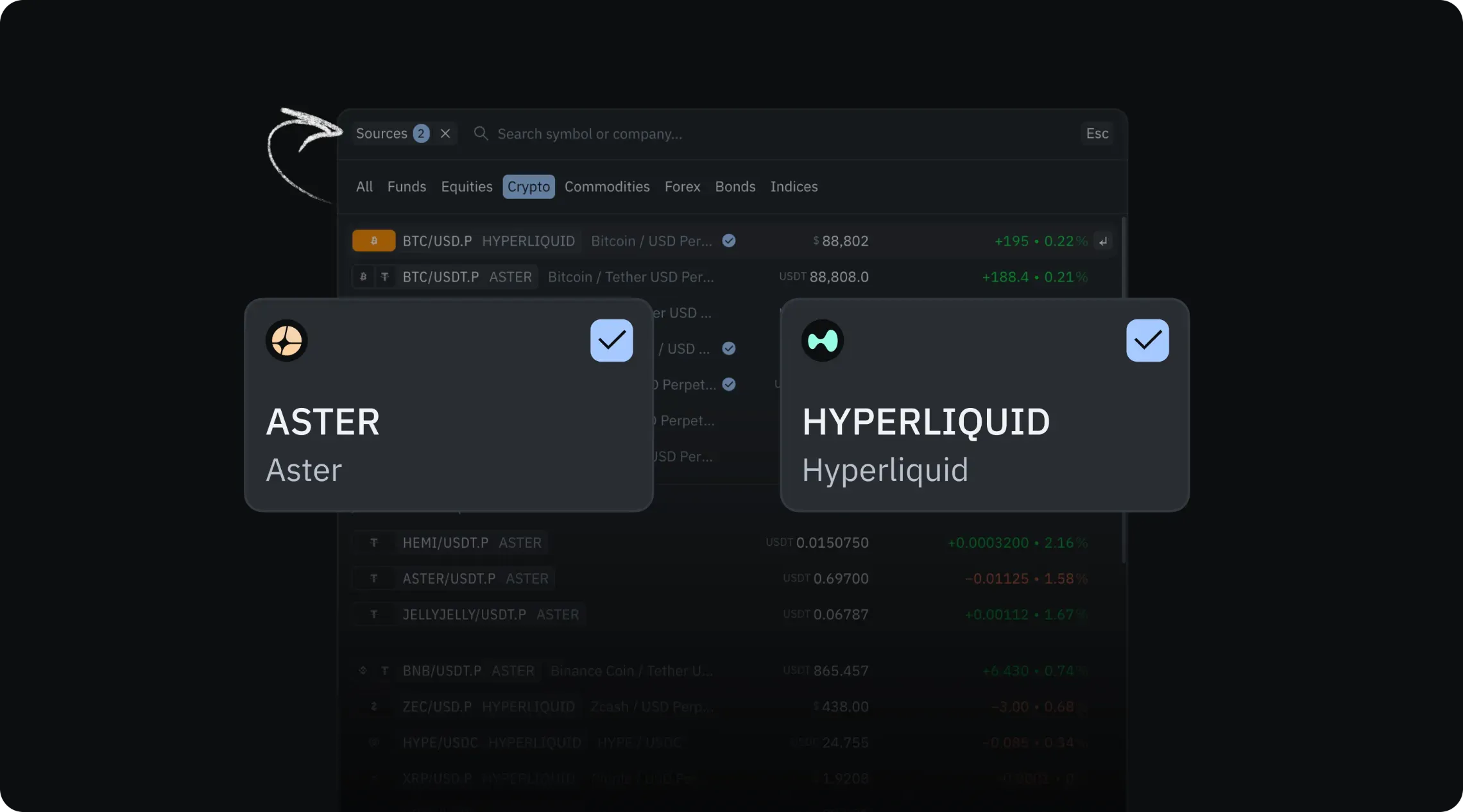Click the Aster logo icon
The image size is (1463, 812).
(x=286, y=341)
